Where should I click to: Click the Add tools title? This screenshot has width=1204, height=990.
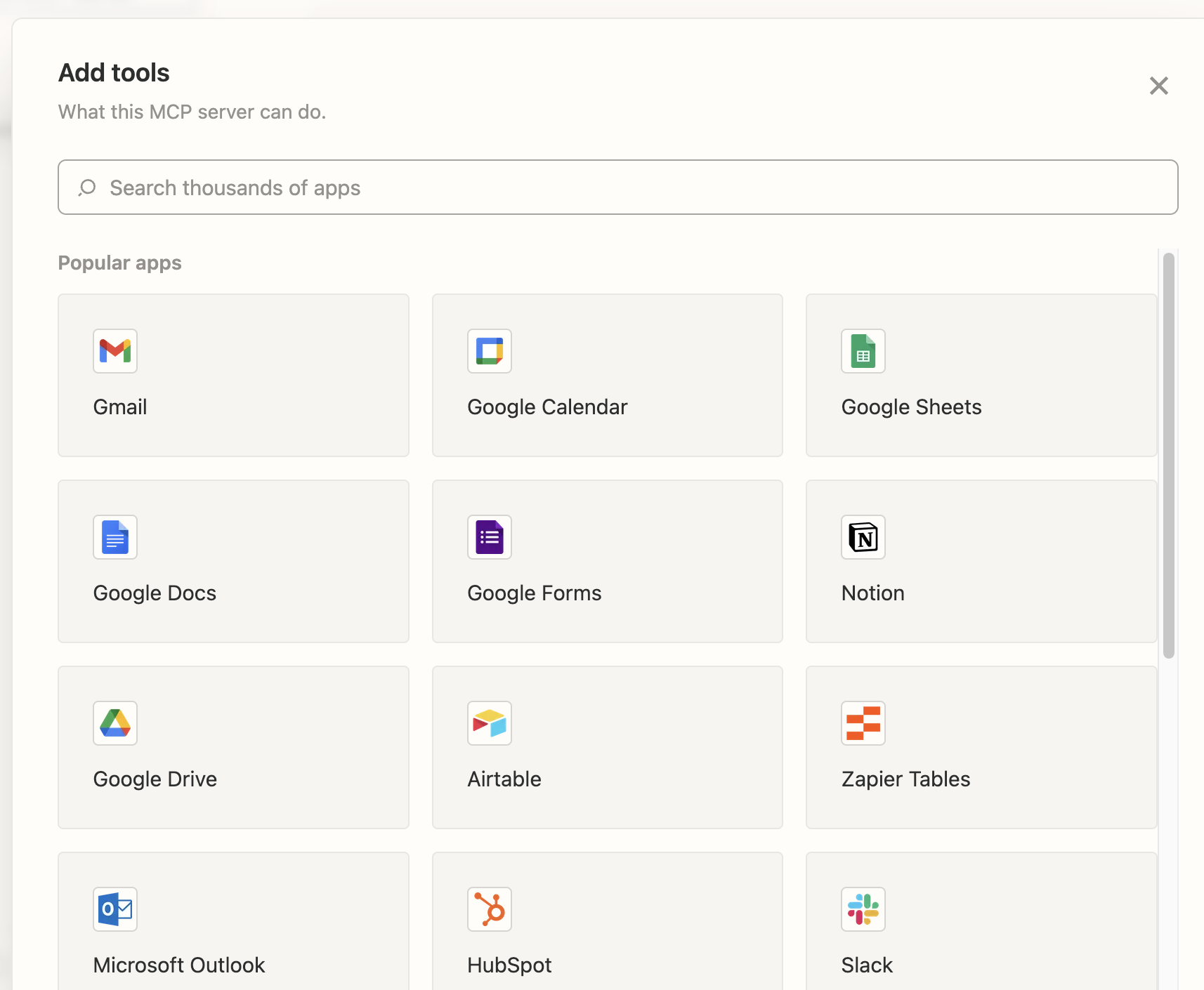(x=114, y=72)
